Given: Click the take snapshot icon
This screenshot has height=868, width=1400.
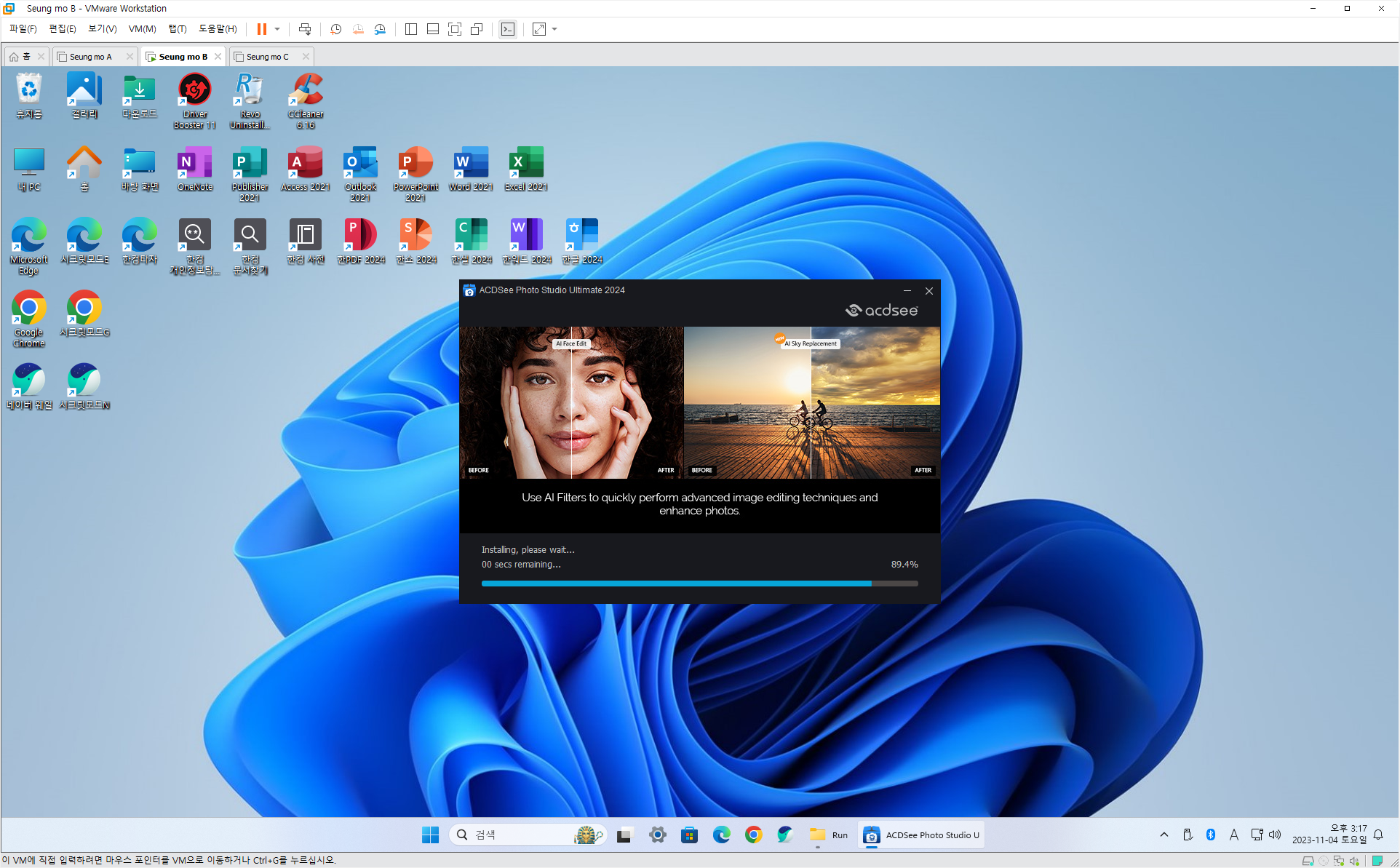Looking at the screenshot, I should click(x=335, y=29).
